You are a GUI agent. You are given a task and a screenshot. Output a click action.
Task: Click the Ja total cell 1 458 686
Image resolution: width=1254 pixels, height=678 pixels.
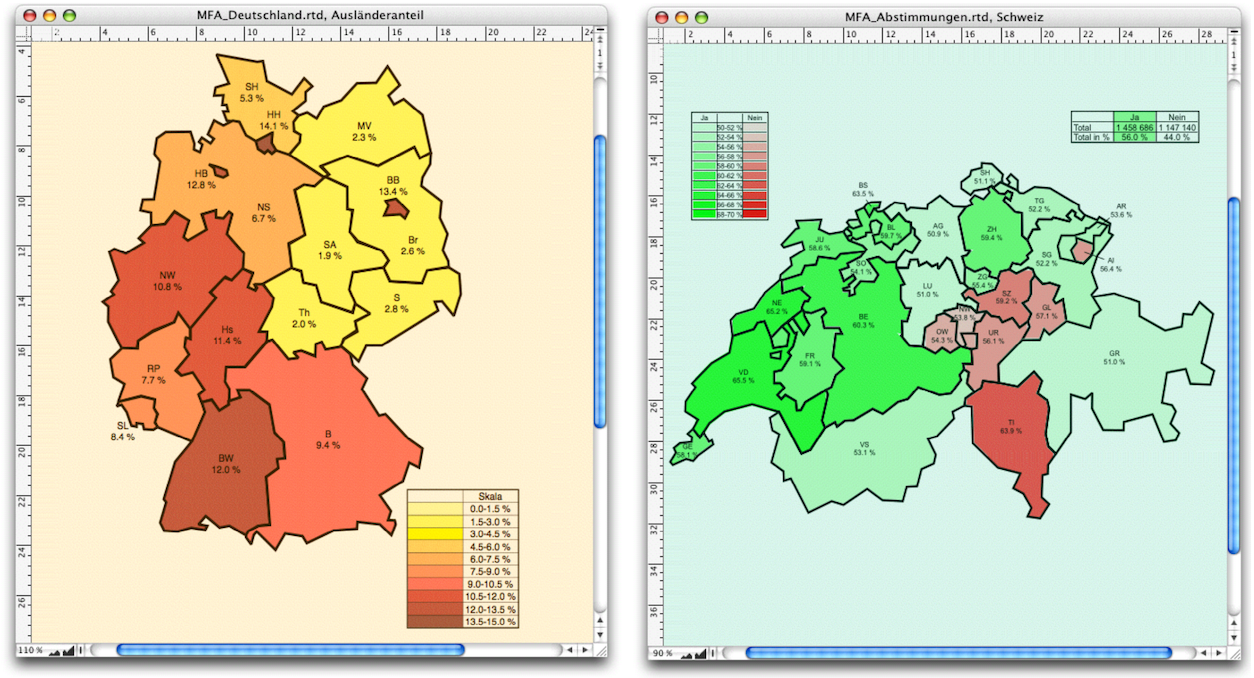pos(1134,128)
